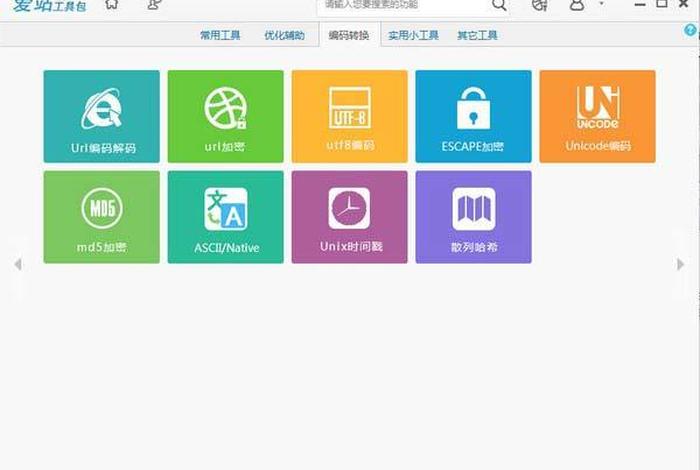Go to previous page with left arrow
Screen dimensions: 700x470
tap(18, 264)
